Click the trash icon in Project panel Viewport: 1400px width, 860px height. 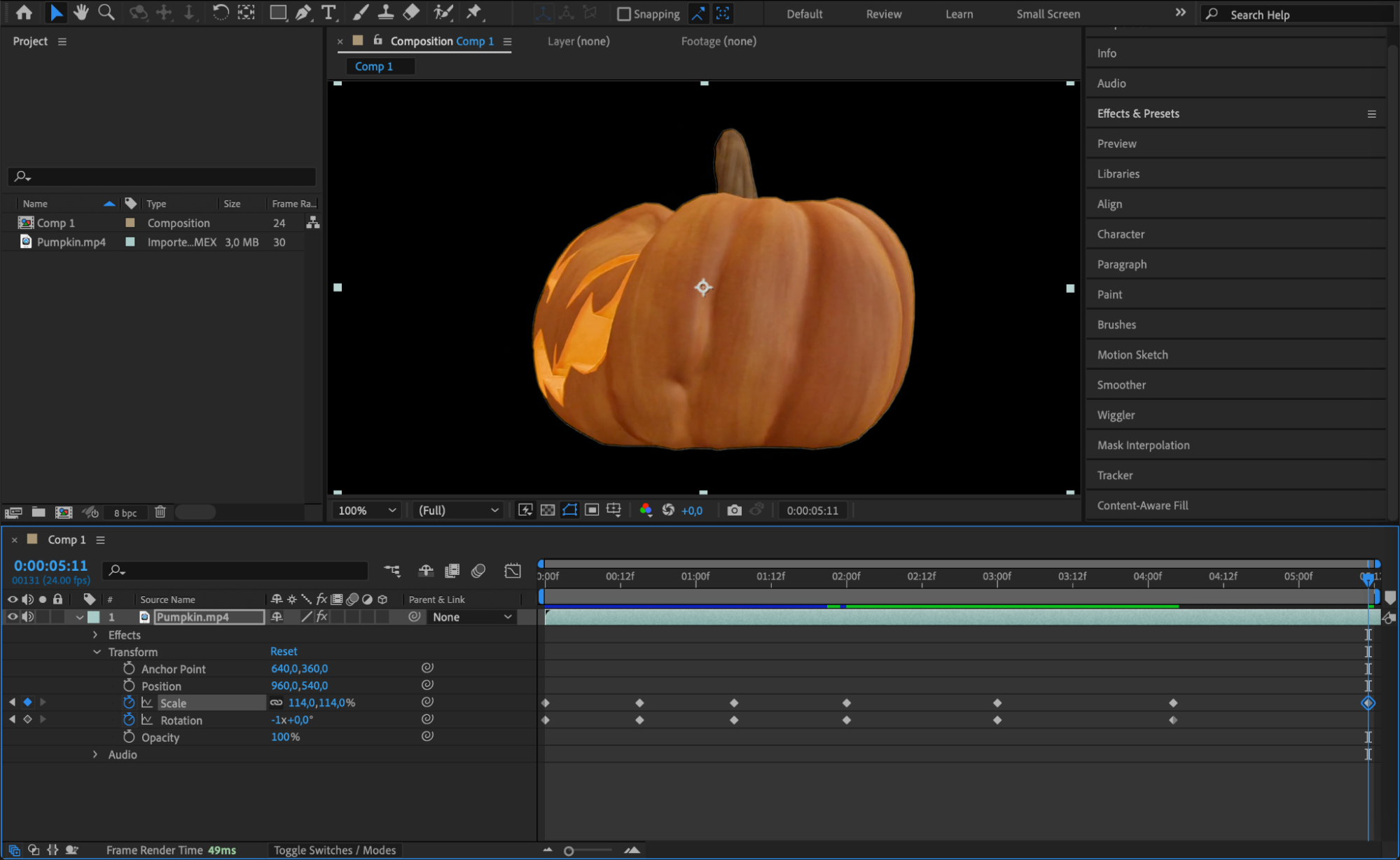point(160,512)
